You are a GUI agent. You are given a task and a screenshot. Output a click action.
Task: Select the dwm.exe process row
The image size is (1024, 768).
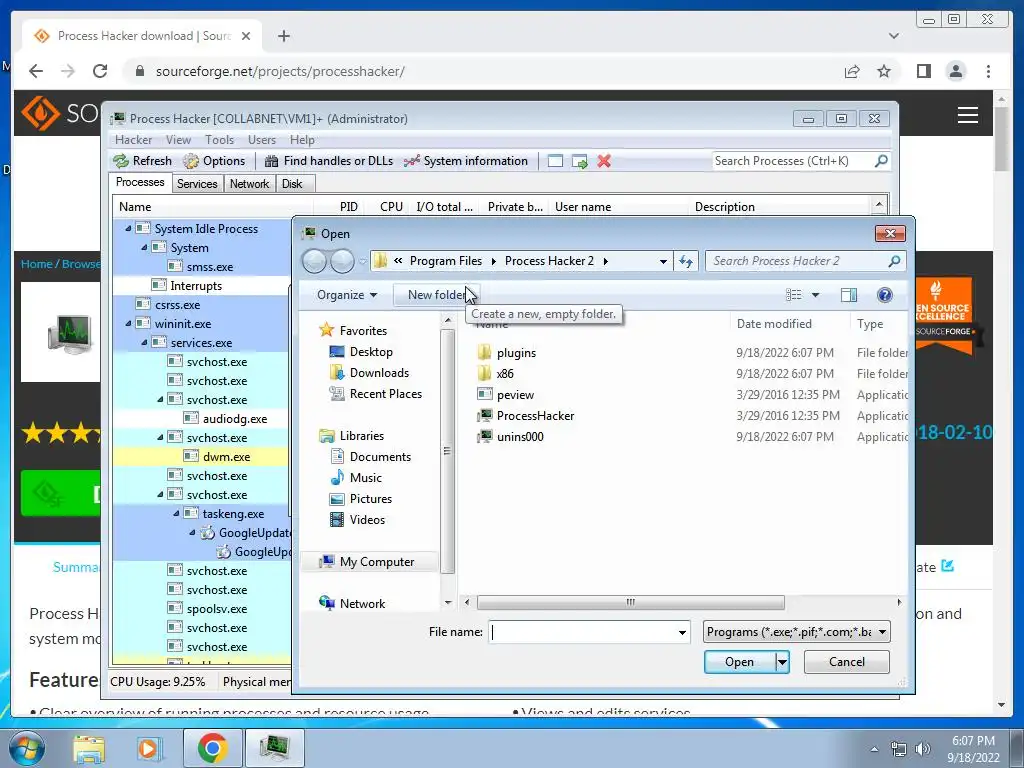click(201, 456)
